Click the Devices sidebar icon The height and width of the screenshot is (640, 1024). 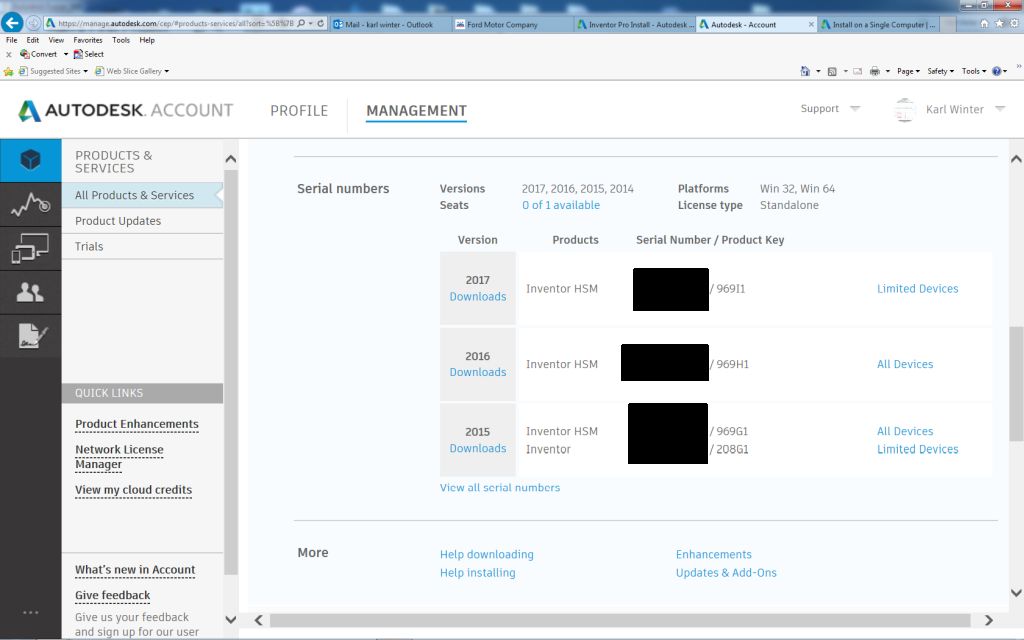point(30,249)
